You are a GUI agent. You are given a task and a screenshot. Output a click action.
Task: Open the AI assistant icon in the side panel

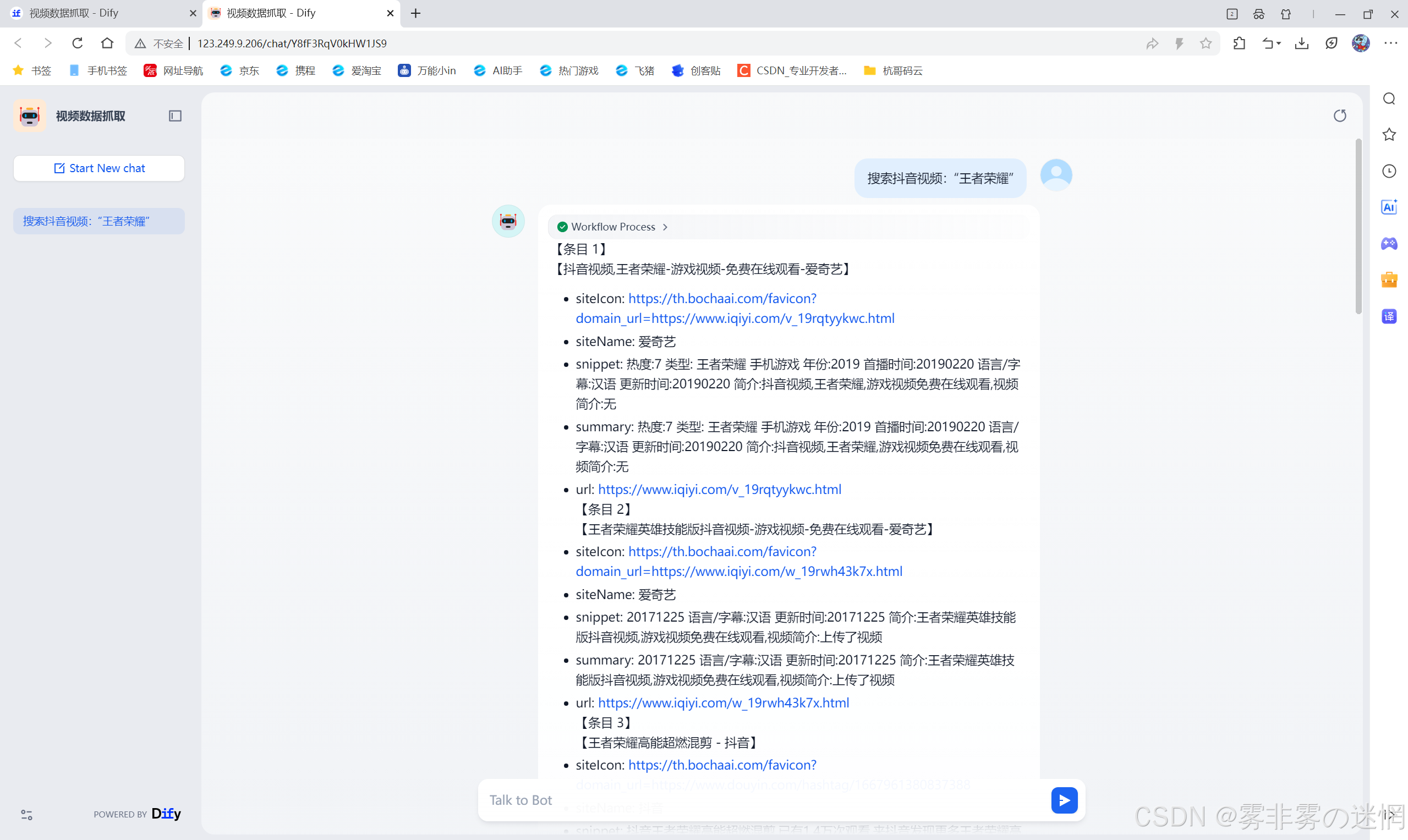point(1389,207)
